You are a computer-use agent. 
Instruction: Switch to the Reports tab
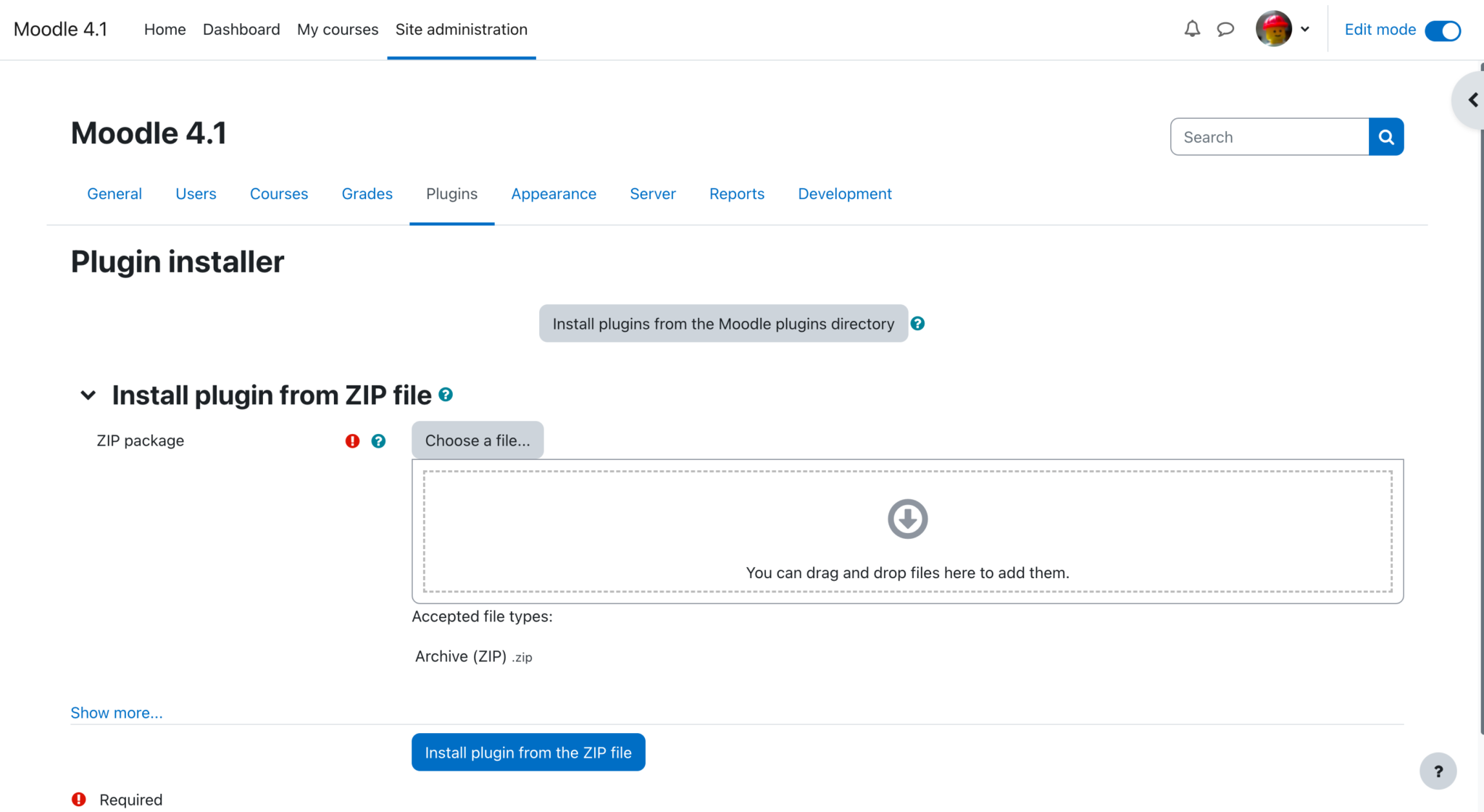(736, 193)
